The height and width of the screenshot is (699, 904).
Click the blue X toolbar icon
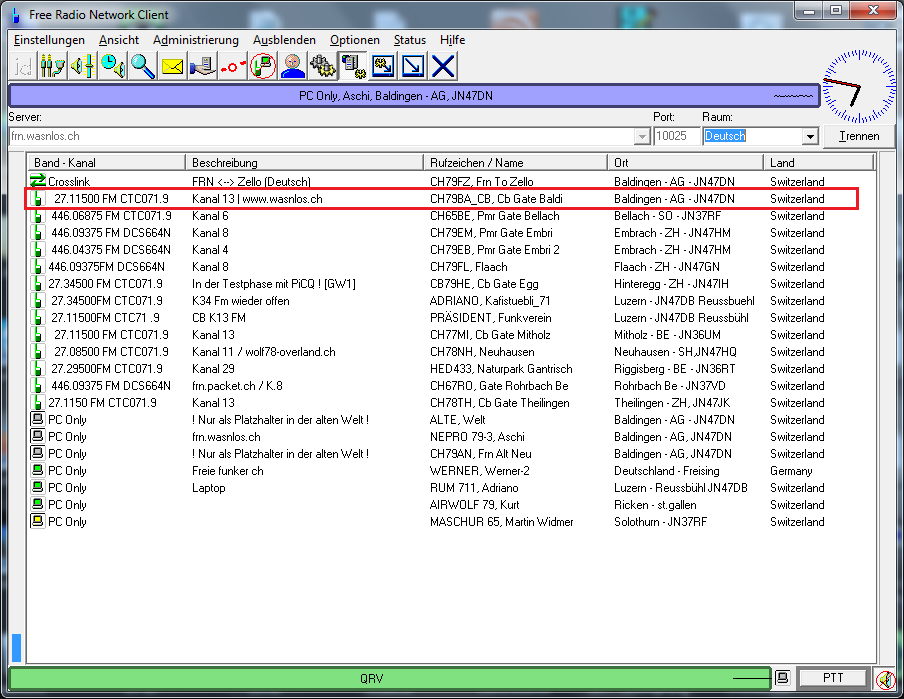tap(443, 66)
